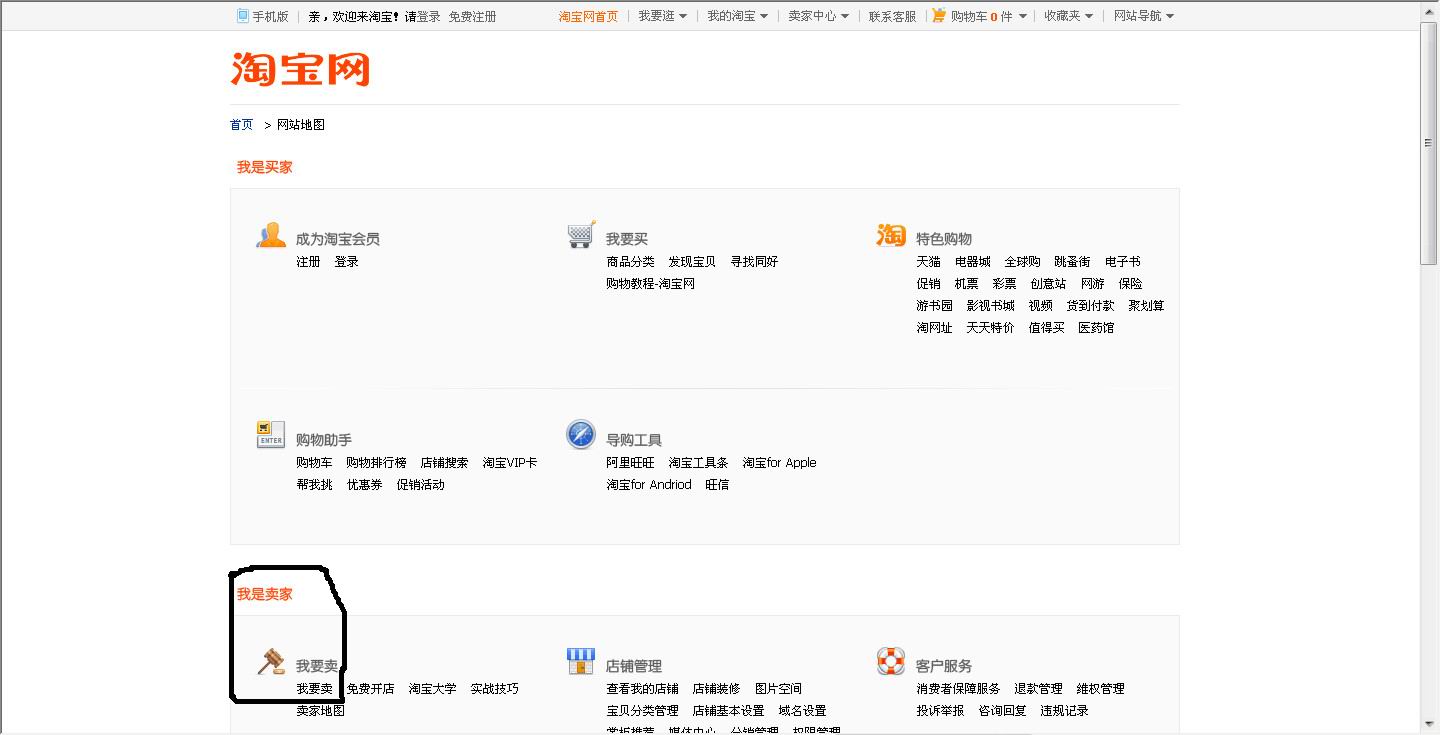
Task: Open the 图片空间 link
Action: coord(778,689)
